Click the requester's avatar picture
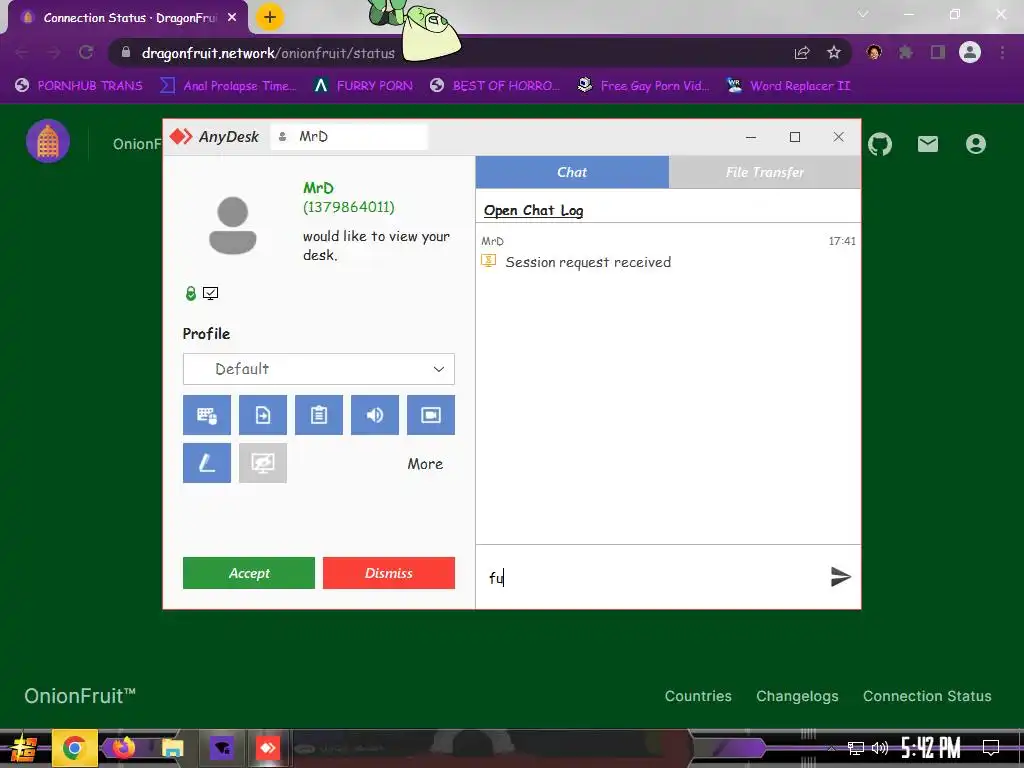This screenshot has width=1024, height=768. pyautogui.click(x=232, y=225)
